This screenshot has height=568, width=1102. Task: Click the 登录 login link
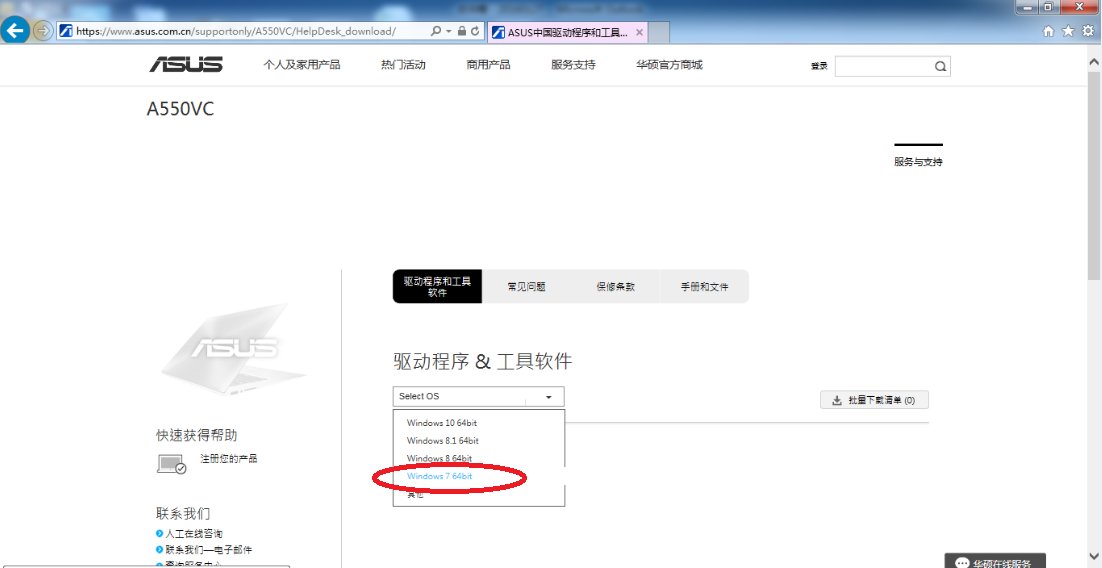coord(819,66)
